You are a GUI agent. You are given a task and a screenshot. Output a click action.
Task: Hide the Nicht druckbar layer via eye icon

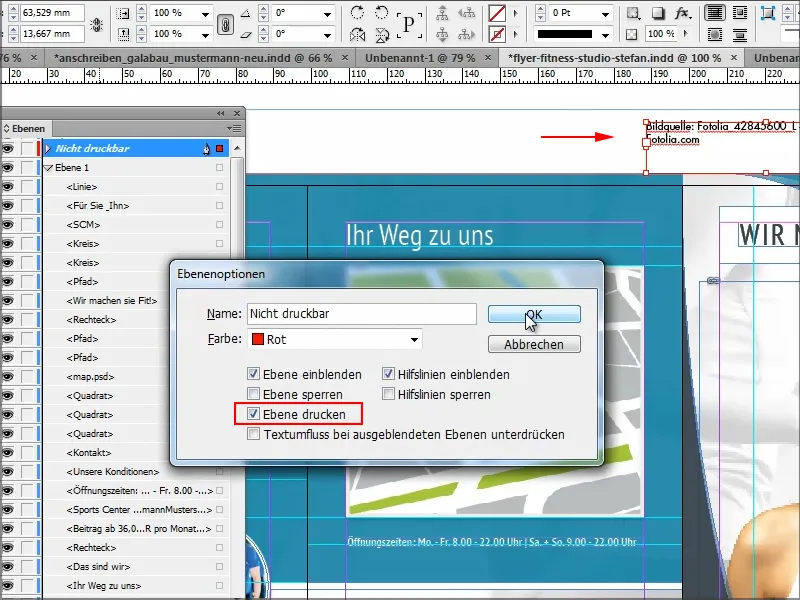tap(8, 148)
